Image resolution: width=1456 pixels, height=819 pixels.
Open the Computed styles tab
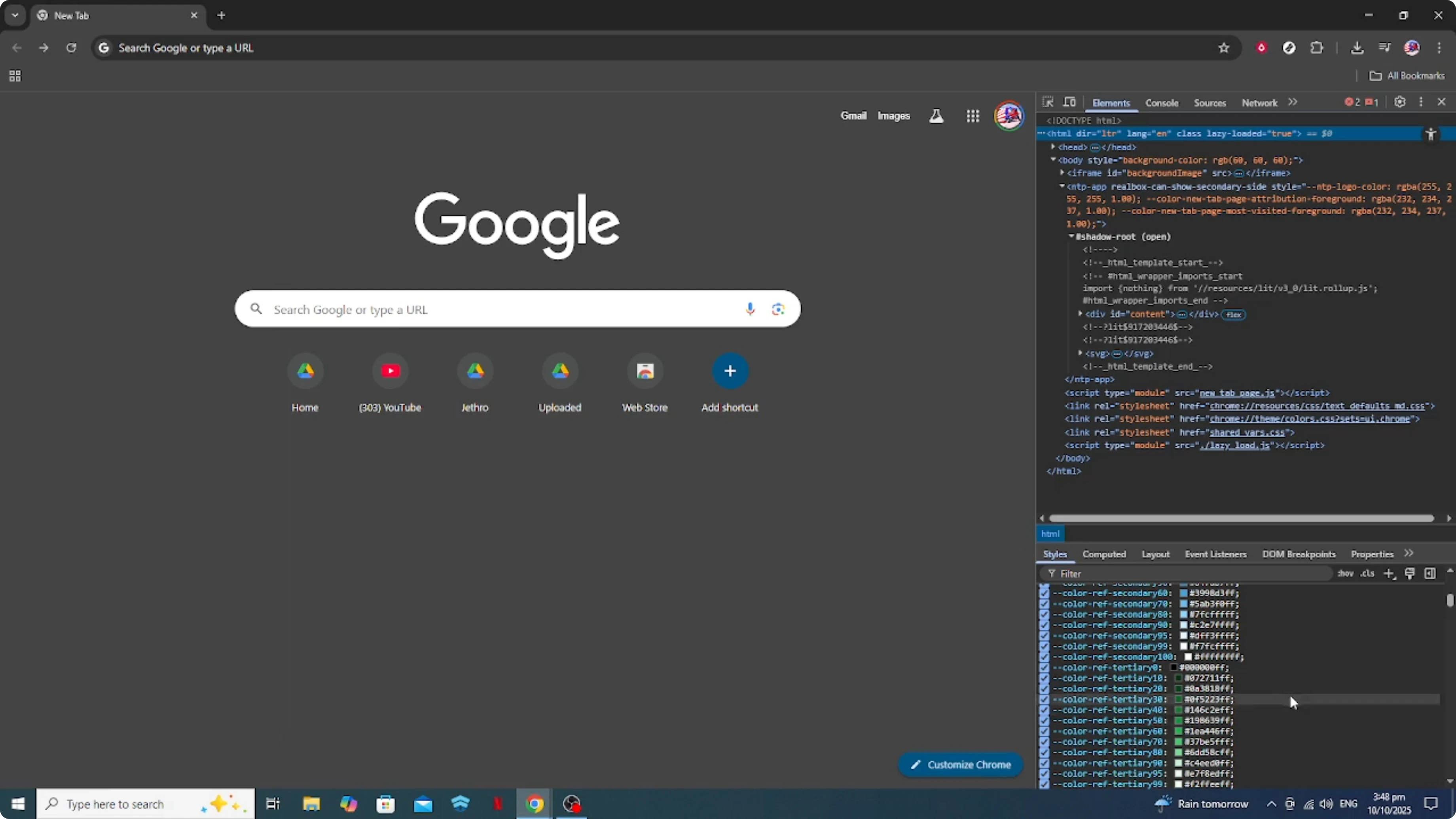pyautogui.click(x=1104, y=554)
